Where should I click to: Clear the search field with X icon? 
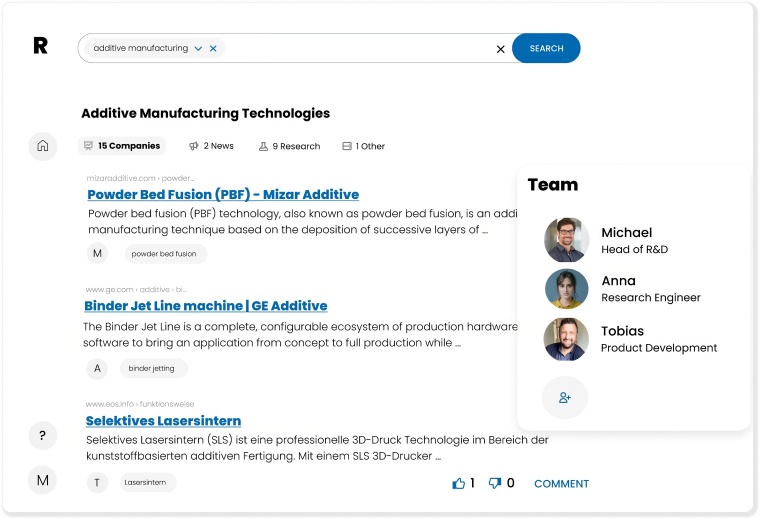[501, 49]
